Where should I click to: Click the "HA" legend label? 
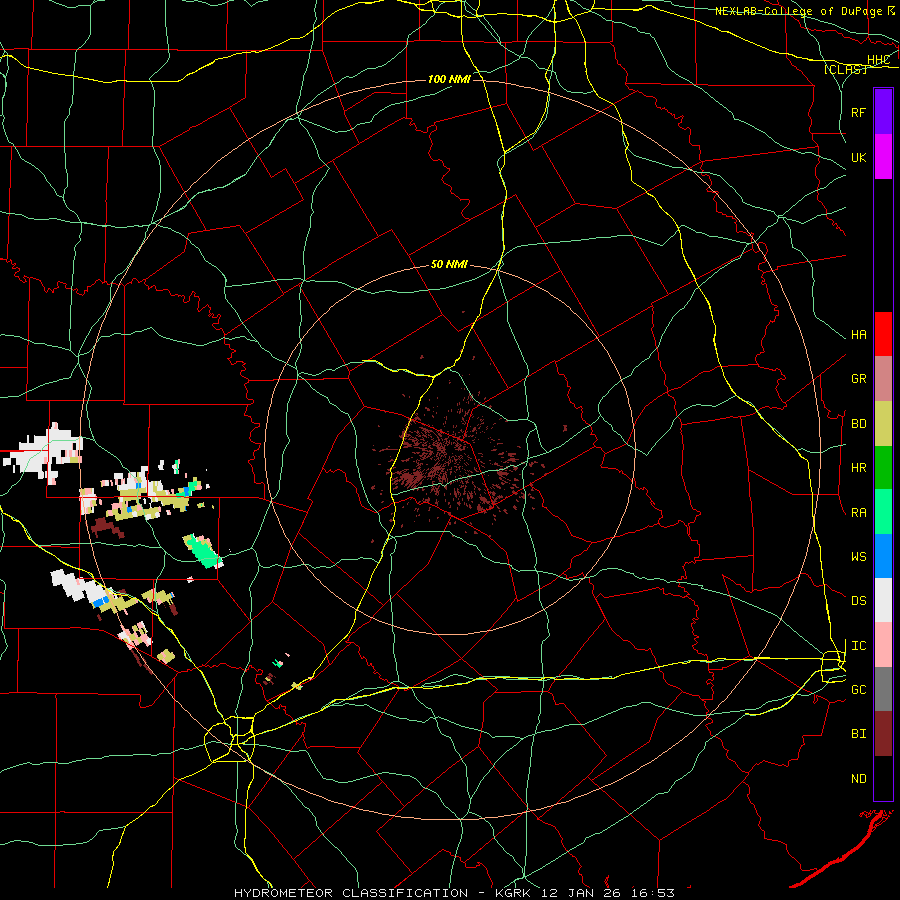click(x=858, y=335)
